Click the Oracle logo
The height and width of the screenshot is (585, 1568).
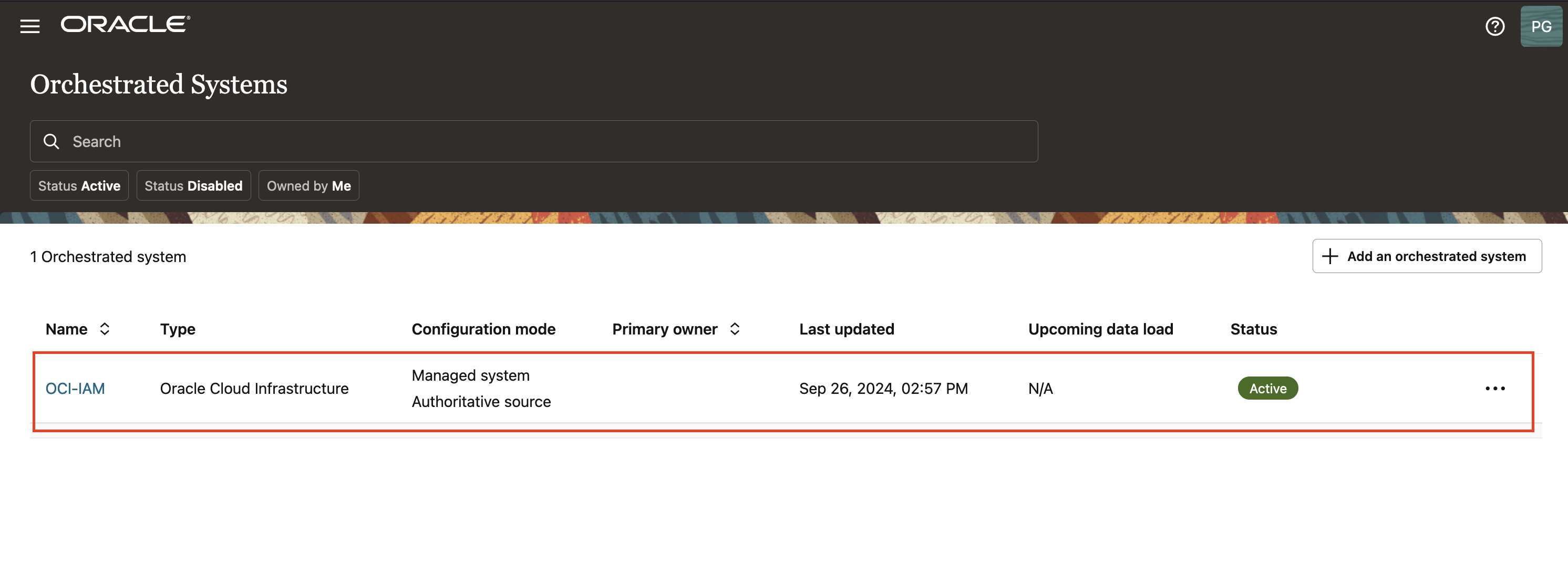(126, 24)
